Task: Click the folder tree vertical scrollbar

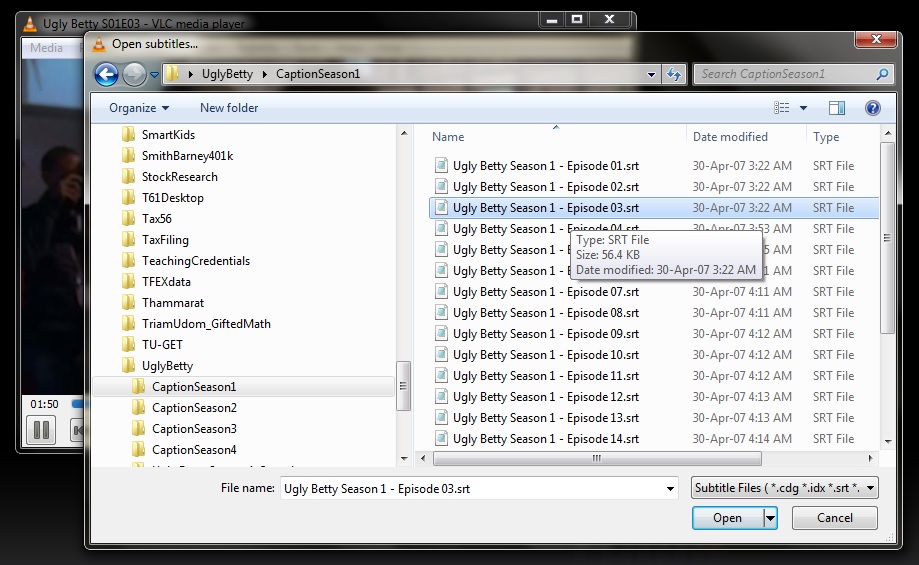Action: coord(403,386)
